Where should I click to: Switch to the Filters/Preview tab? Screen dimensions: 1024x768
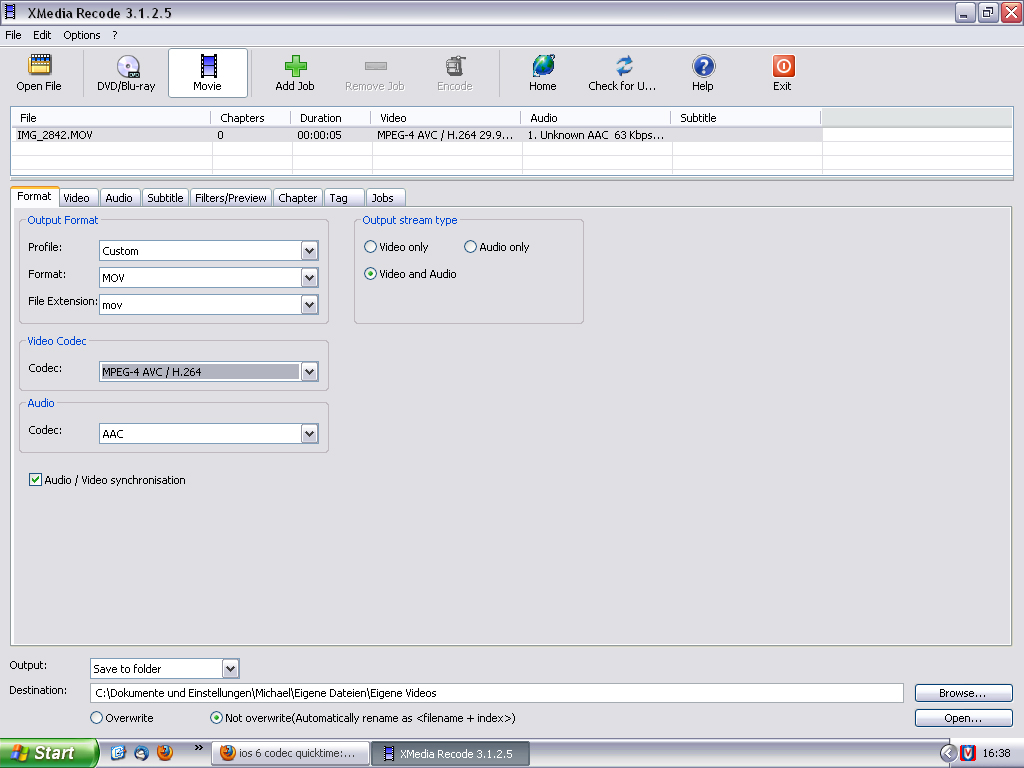231,198
